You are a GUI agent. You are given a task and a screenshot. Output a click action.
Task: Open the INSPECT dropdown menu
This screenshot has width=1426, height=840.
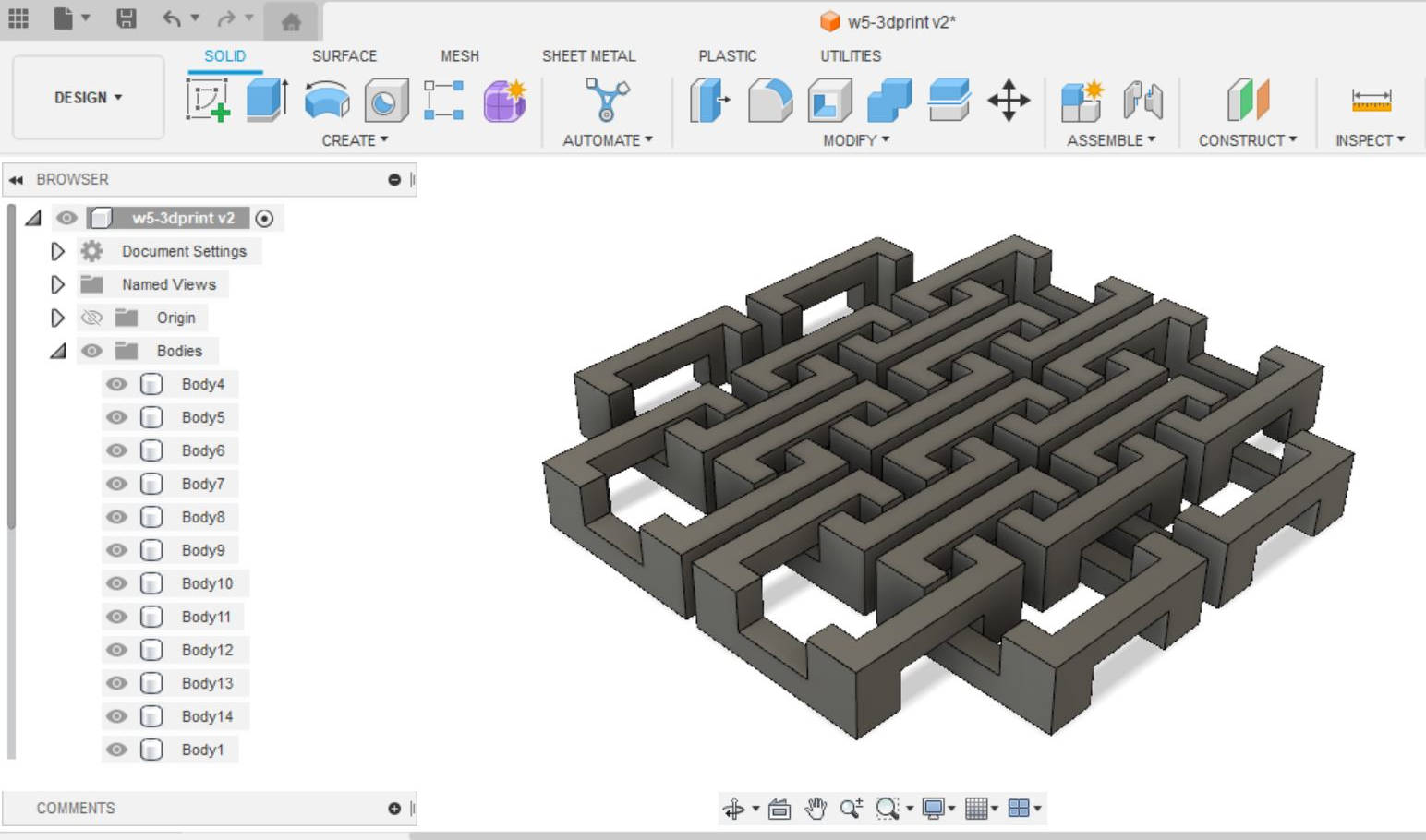pos(1370,140)
